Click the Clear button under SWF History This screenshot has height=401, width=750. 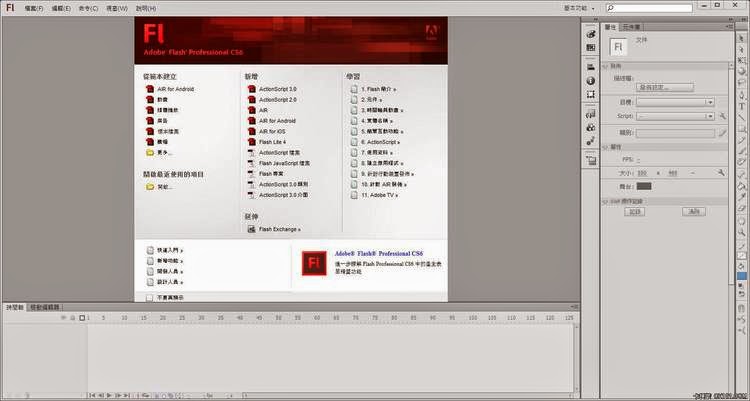click(694, 211)
